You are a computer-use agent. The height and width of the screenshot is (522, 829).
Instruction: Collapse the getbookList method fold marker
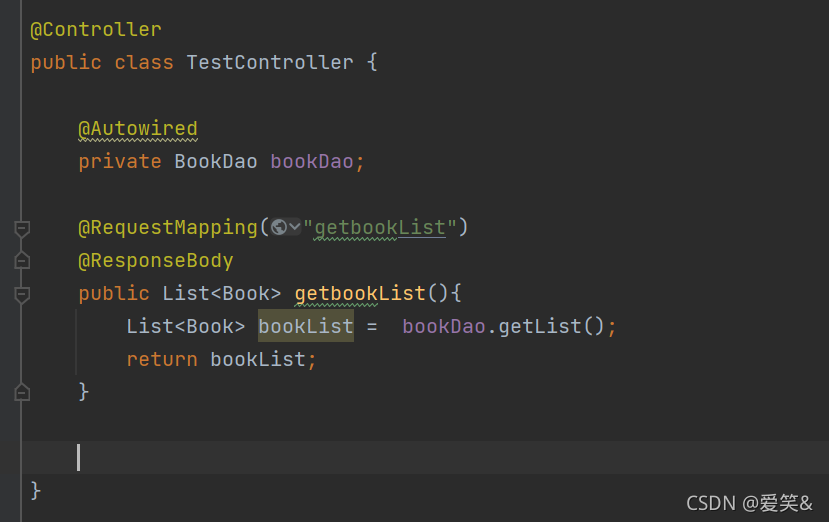(x=22, y=294)
